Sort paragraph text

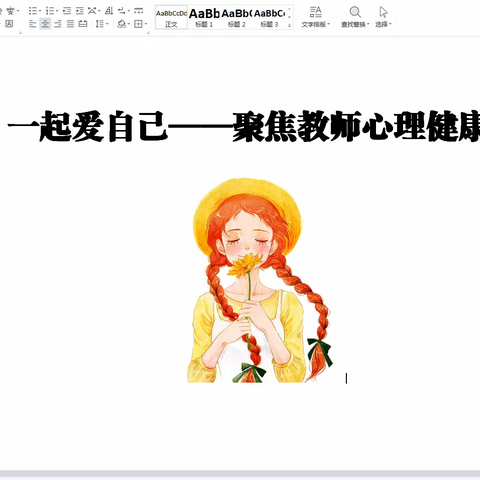pos(109,11)
